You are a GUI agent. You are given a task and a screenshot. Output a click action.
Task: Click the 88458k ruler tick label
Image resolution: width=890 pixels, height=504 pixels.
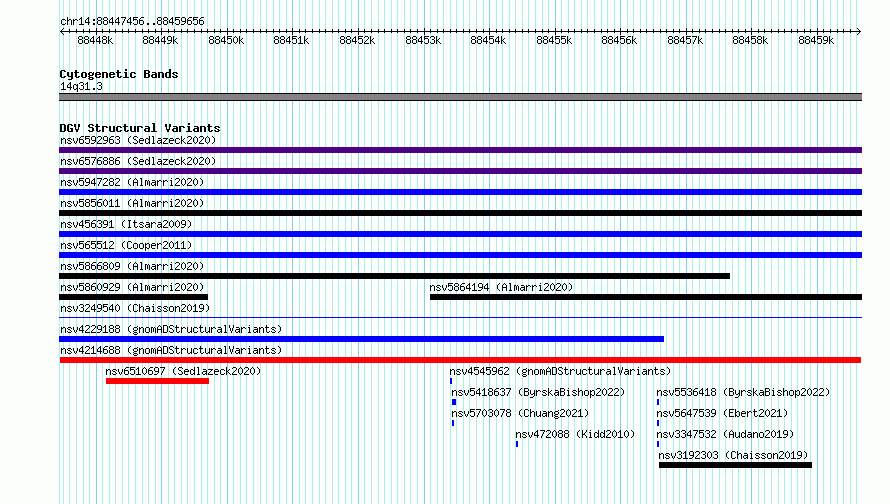pos(750,40)
